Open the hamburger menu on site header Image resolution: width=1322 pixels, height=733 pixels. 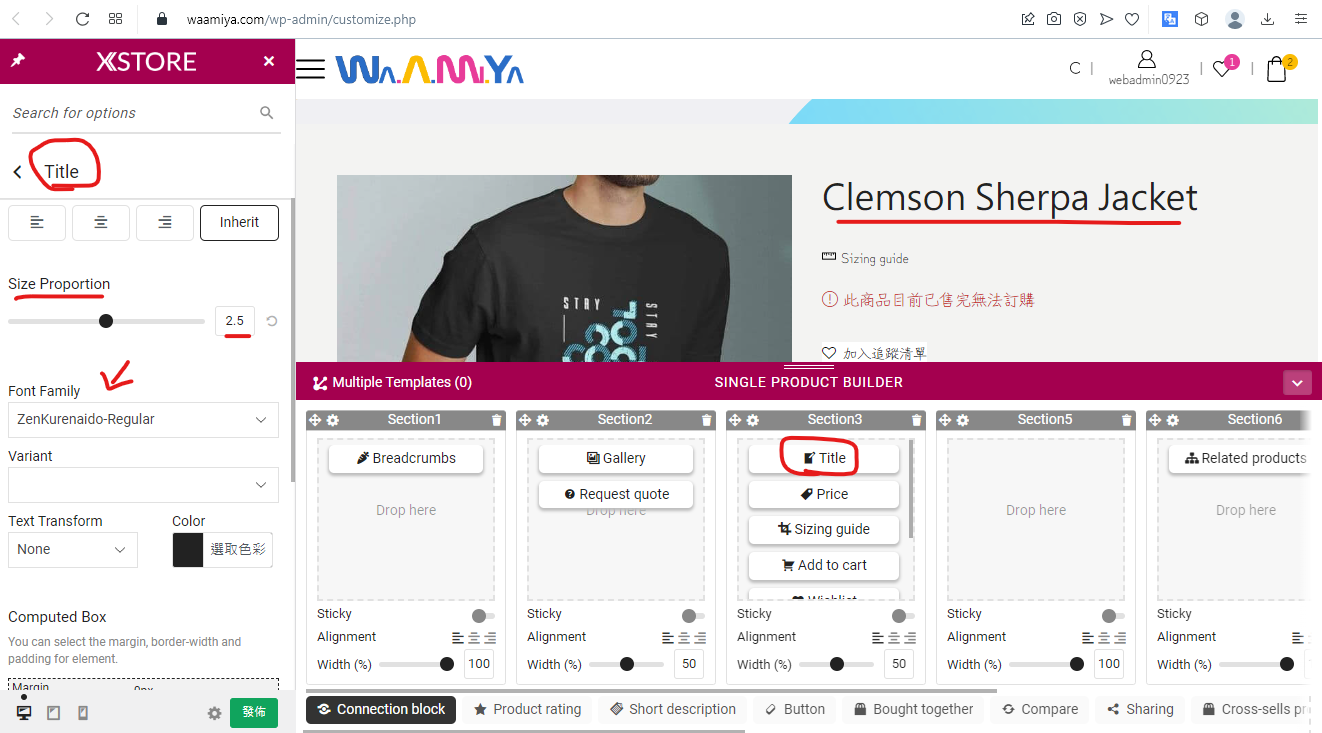(311, 69)
